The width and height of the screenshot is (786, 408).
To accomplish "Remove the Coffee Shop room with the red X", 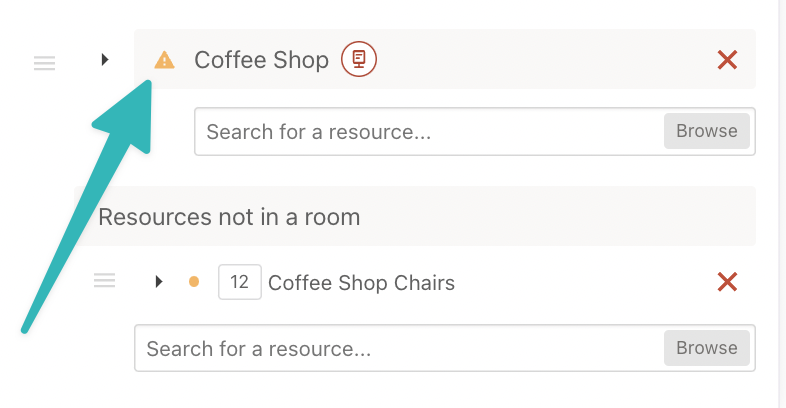I will tap(727, 60).
